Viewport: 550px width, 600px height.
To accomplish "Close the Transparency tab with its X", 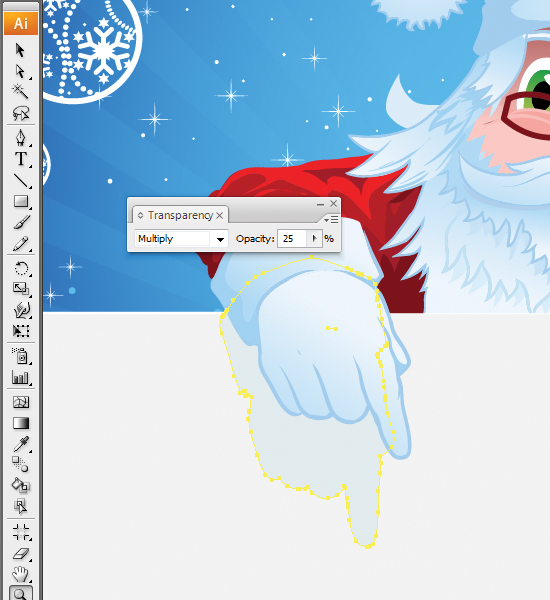I will pos(220,216).
